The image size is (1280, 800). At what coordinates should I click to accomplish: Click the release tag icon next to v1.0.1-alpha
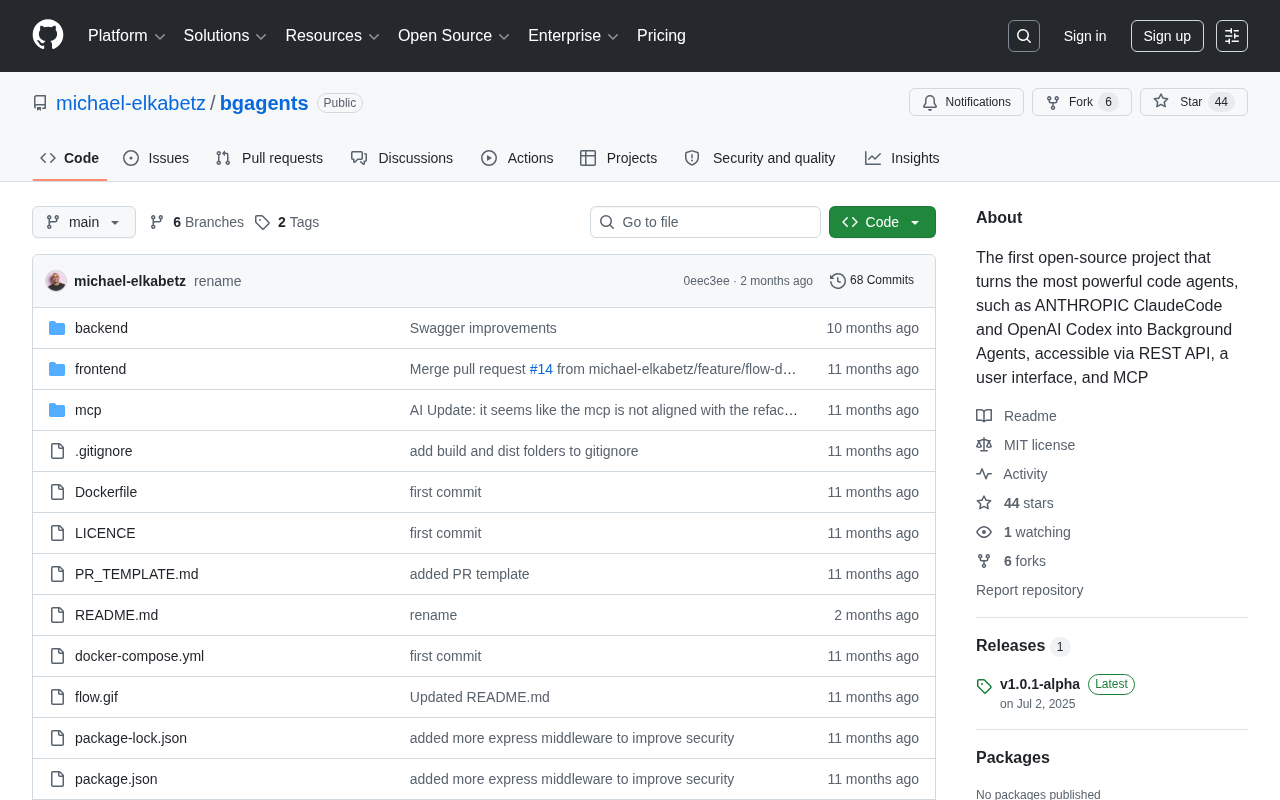[x=984, y=686]
